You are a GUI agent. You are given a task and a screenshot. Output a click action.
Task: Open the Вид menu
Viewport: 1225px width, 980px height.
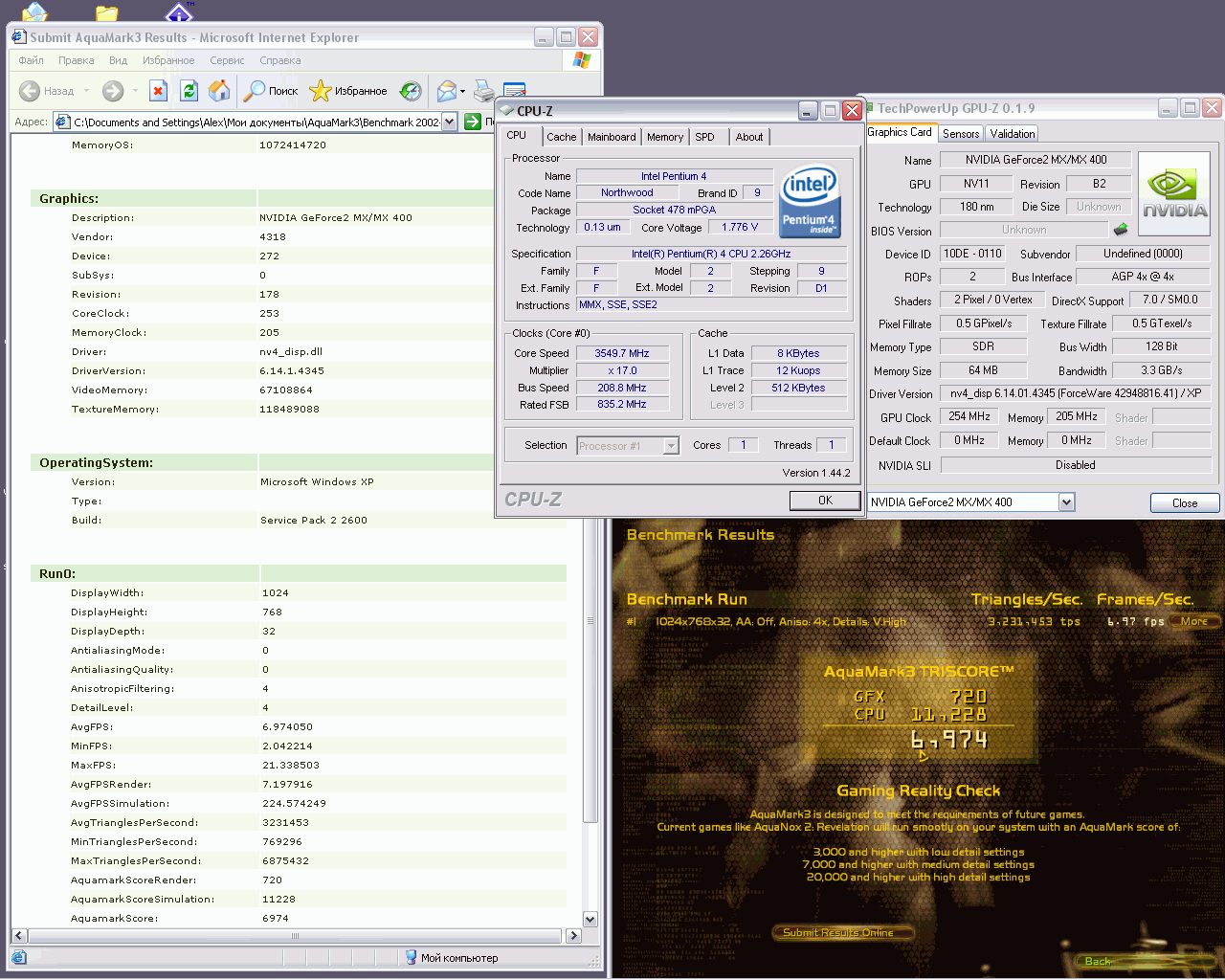[x=118, y=60]
